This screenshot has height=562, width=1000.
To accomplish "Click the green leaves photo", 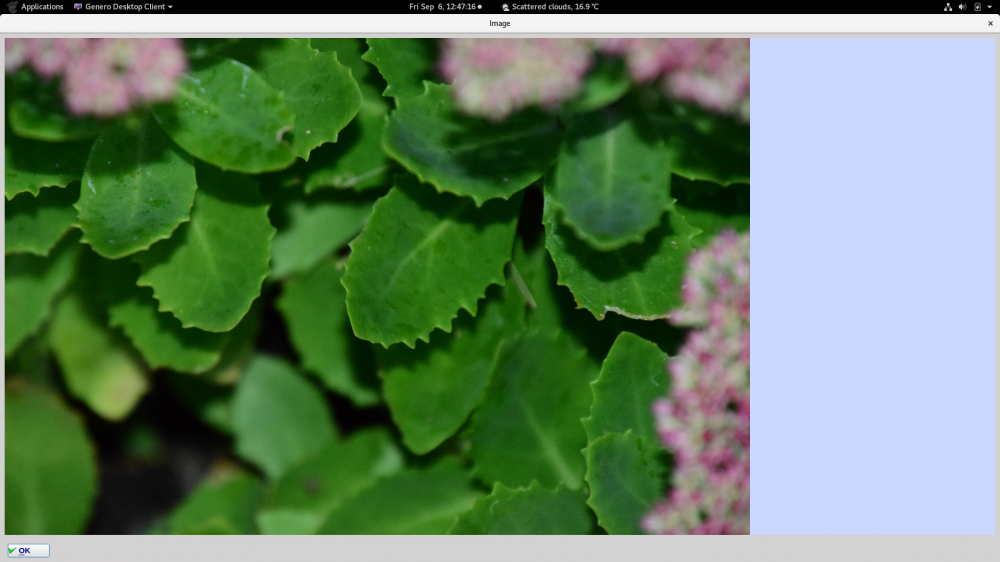I will 377,286.
